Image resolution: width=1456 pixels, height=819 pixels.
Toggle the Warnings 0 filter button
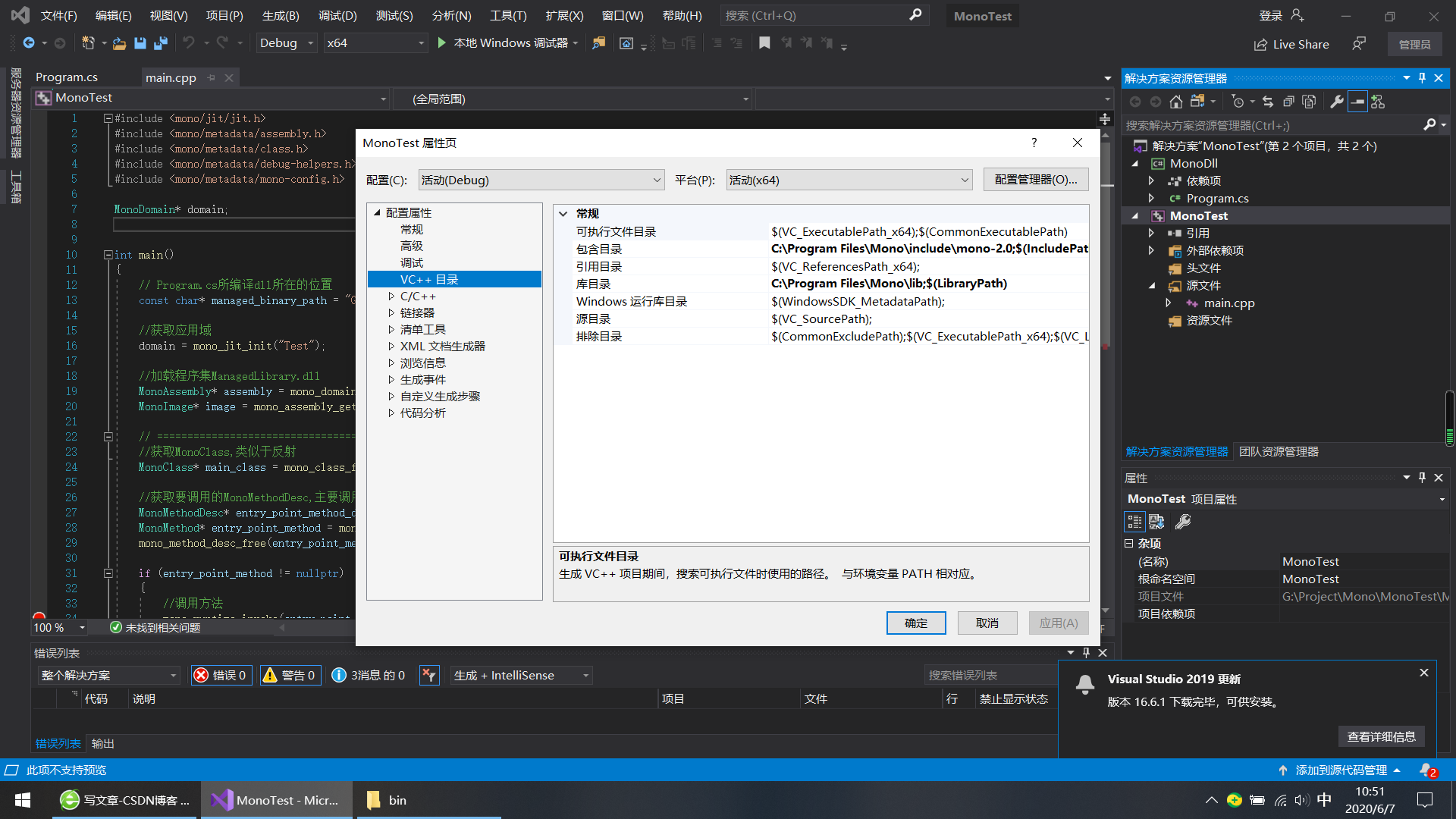(289, 675)
